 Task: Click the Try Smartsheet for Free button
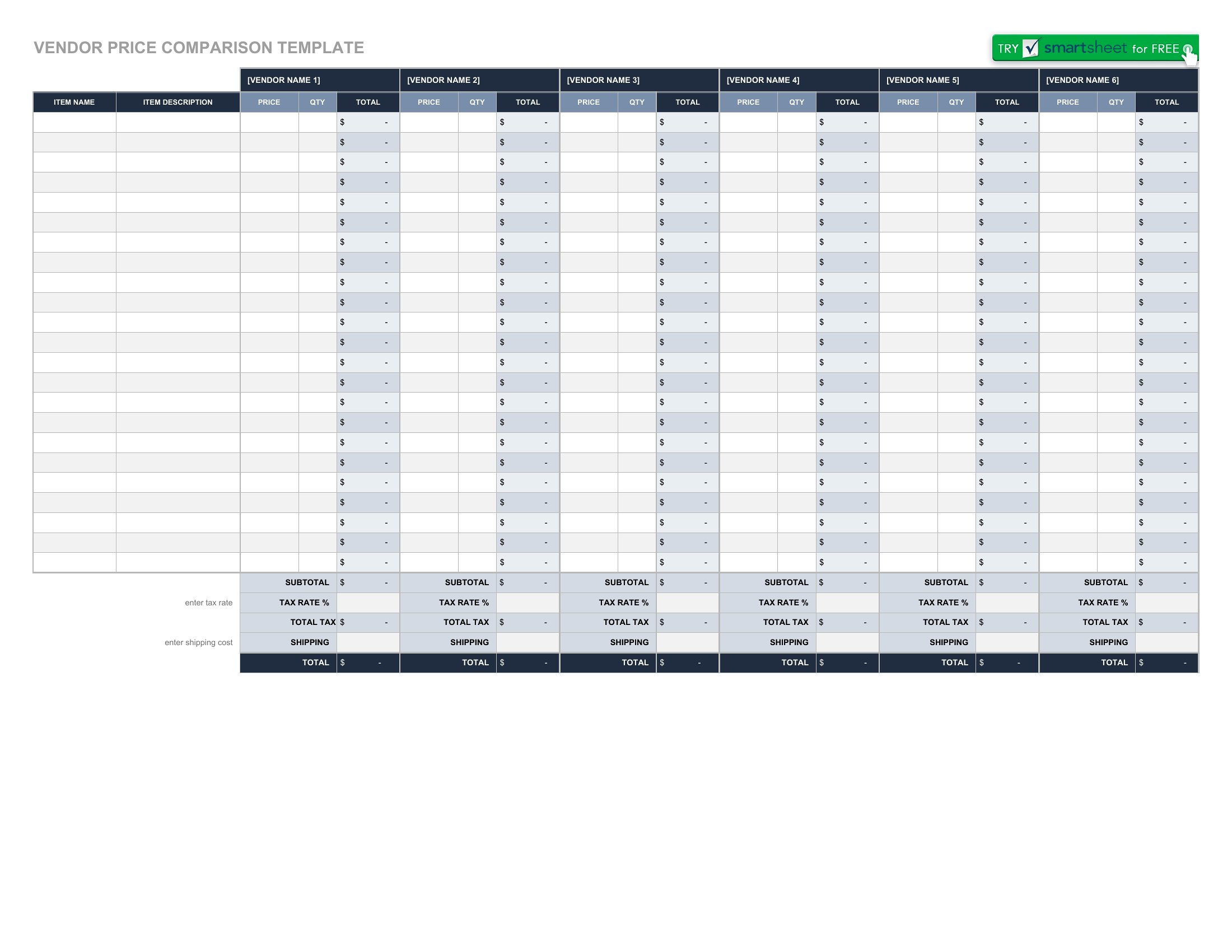1095,48
